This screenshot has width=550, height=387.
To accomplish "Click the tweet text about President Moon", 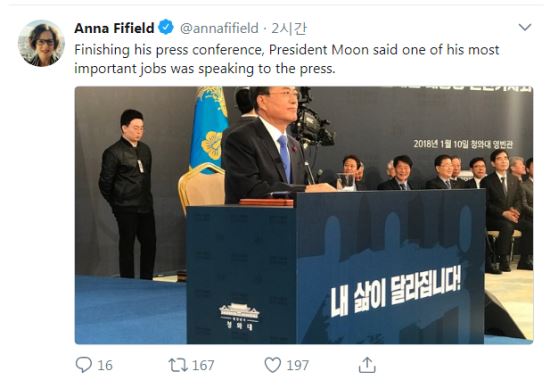I will click(287, 59).
